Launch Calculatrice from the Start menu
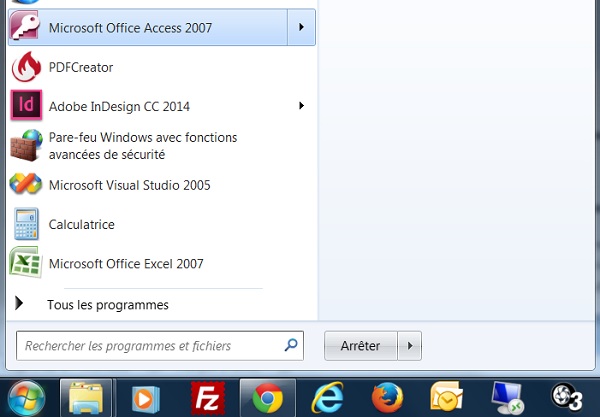600x417 pixels. (161, 224)
